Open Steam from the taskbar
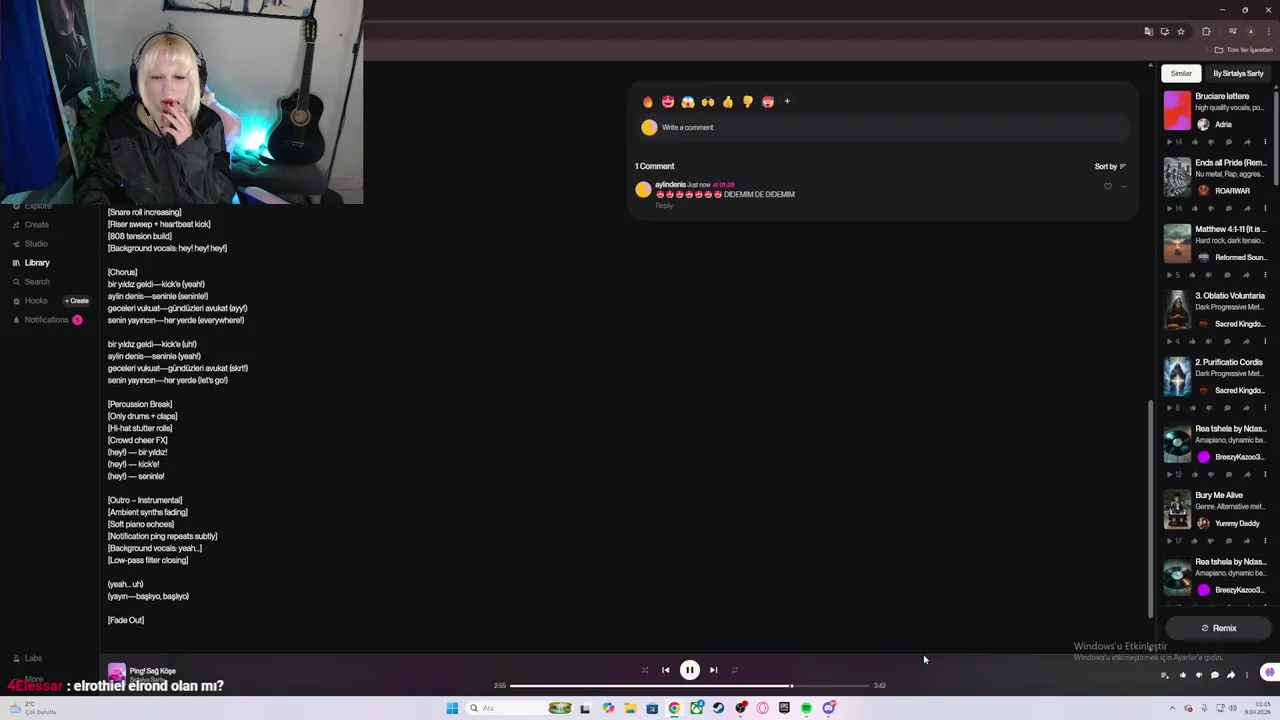The image size is (1280, 720). 718,708
